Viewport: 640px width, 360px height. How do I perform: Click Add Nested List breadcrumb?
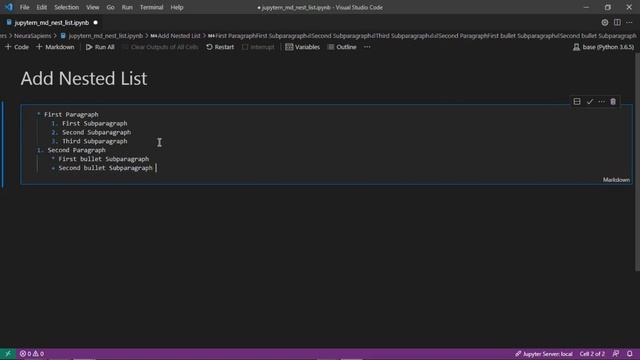click(x=176, y=36)
